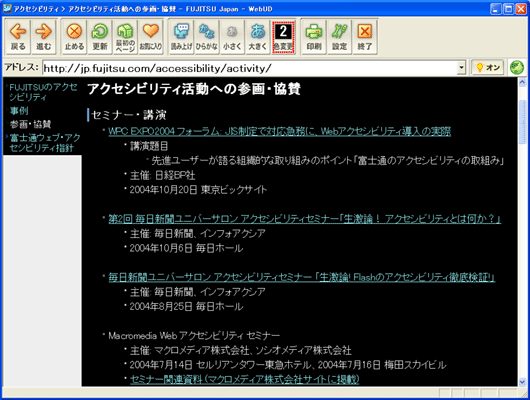
Task: Open the WPC EXPO2004 フォーラム link
Action: click(x=280, y=131)
